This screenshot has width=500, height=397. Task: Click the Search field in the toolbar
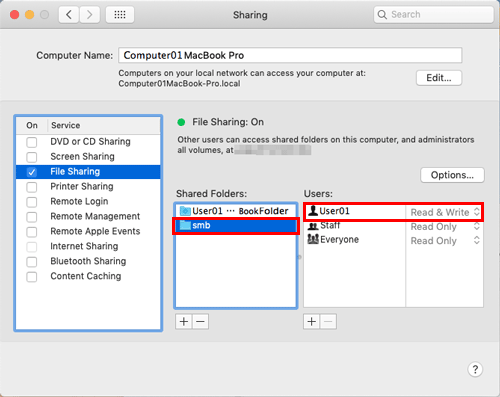433,15
